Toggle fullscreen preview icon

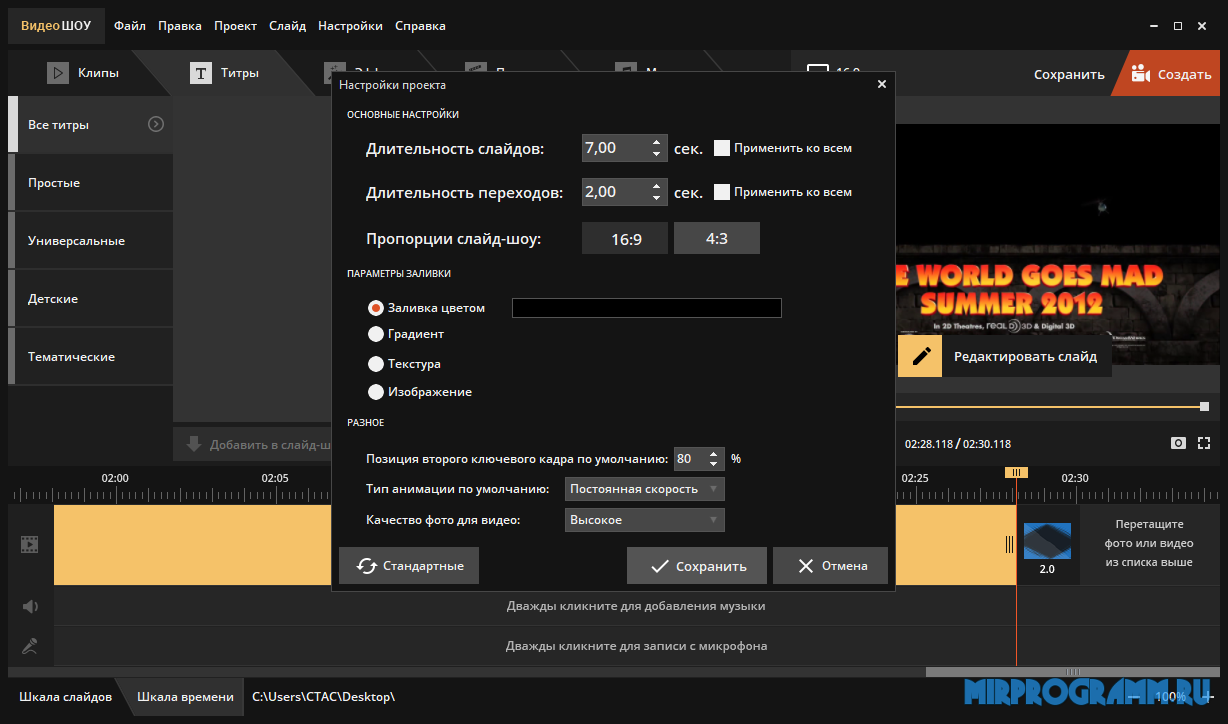click(x=1204, y=443)
